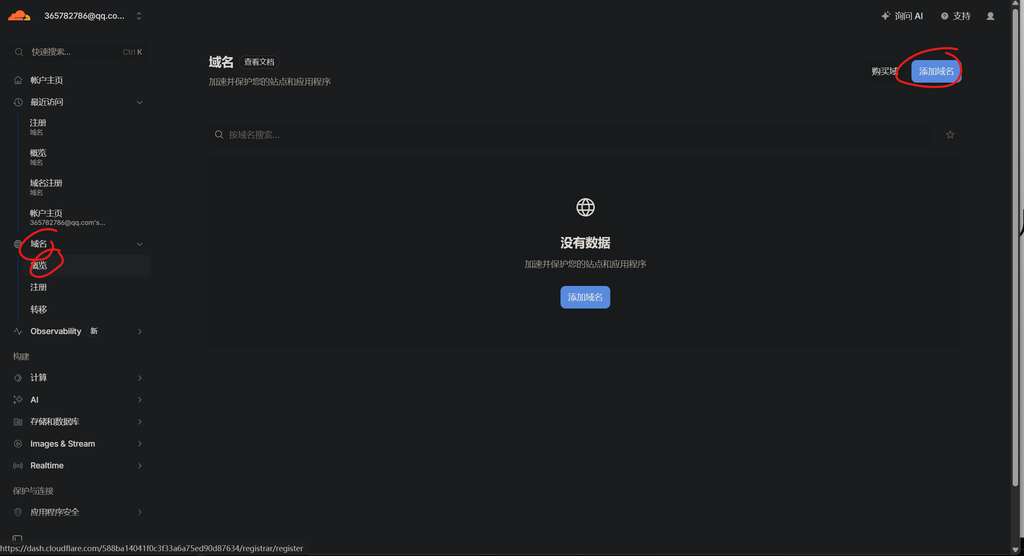
Task: Click the center 添加域名 button under 没有数据
Action: coord(585,297)
